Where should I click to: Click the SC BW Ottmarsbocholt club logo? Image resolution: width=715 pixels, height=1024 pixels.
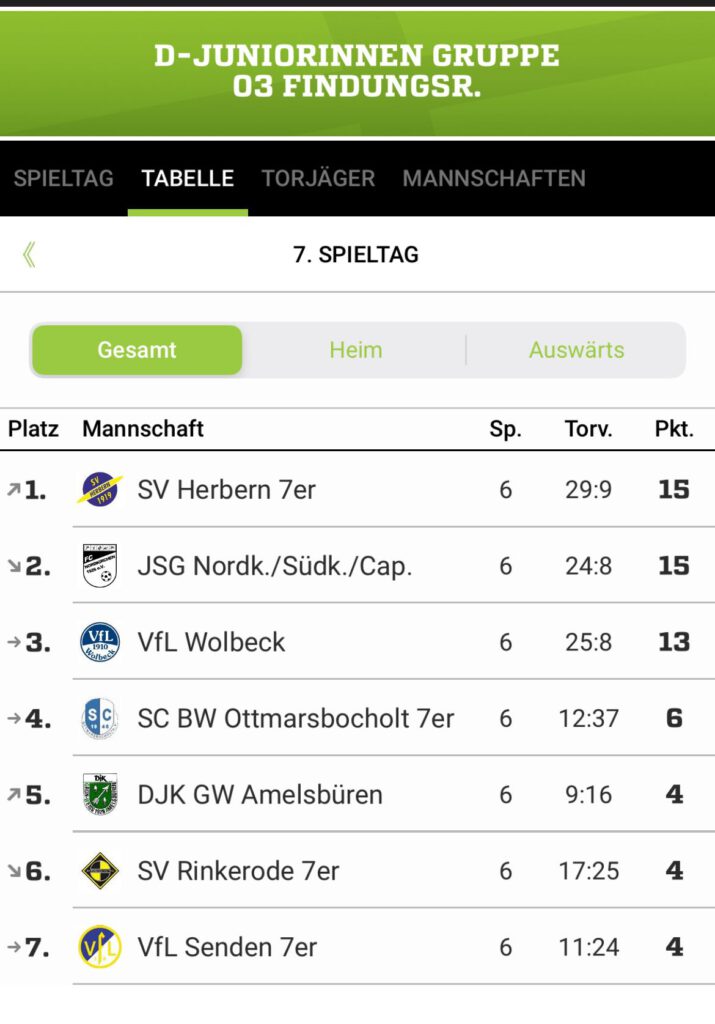(x=100, y=718)
